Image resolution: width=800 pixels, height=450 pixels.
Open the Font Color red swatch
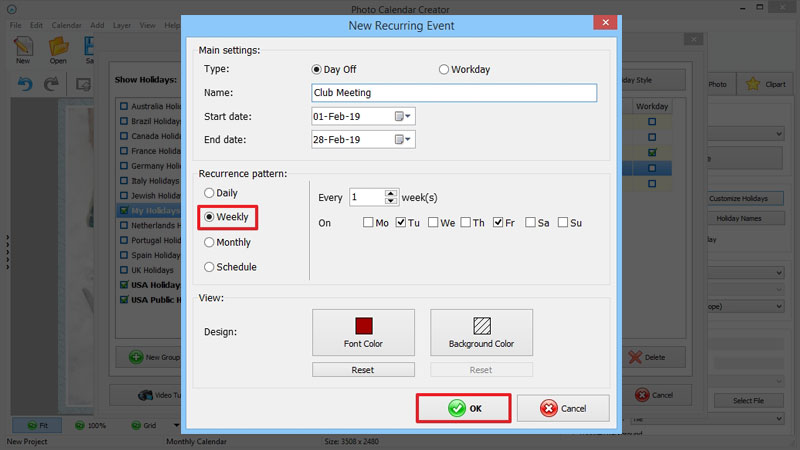[x=364, y=326]
